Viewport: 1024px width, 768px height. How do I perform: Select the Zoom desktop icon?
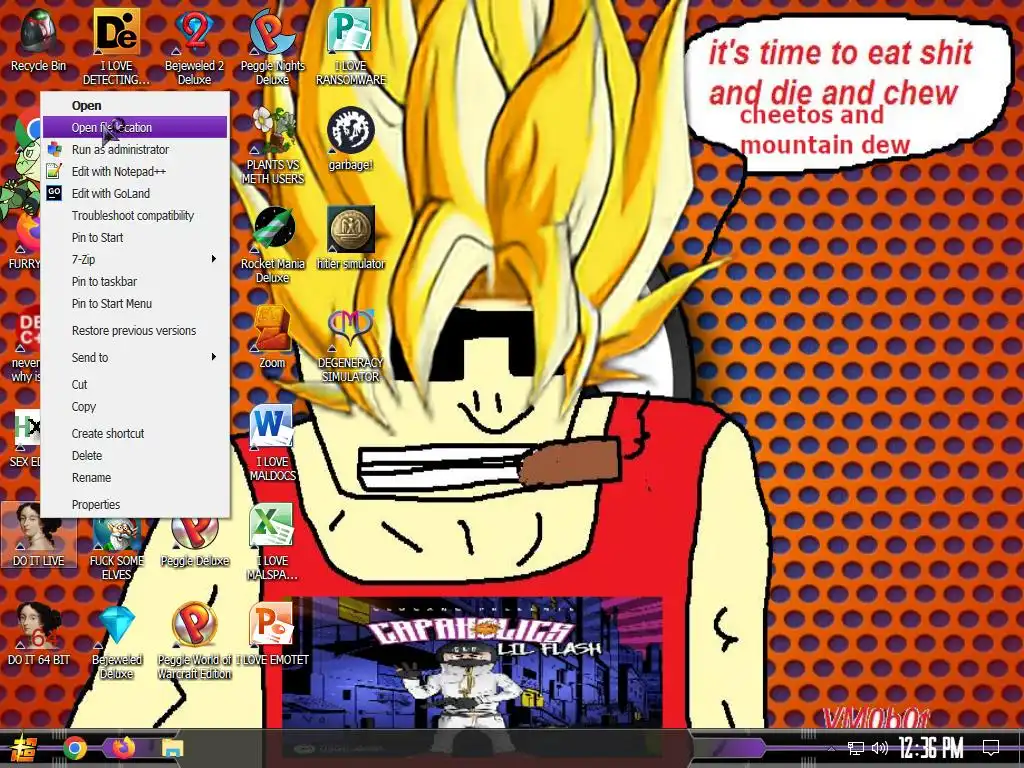click(272, 337)
